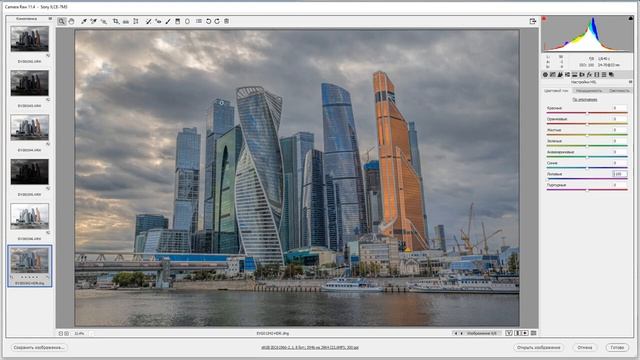Rotate image 90 degrees clockwise
This screenshot has width=640, height=360.
pos(217,21)
